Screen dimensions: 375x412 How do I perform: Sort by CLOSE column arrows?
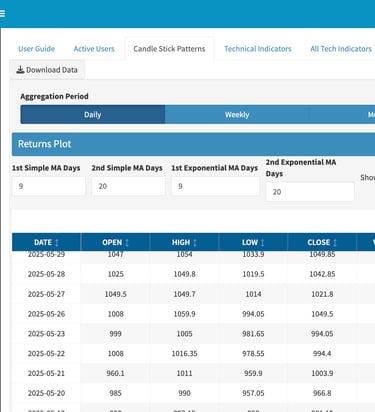(x=335, y=243)
